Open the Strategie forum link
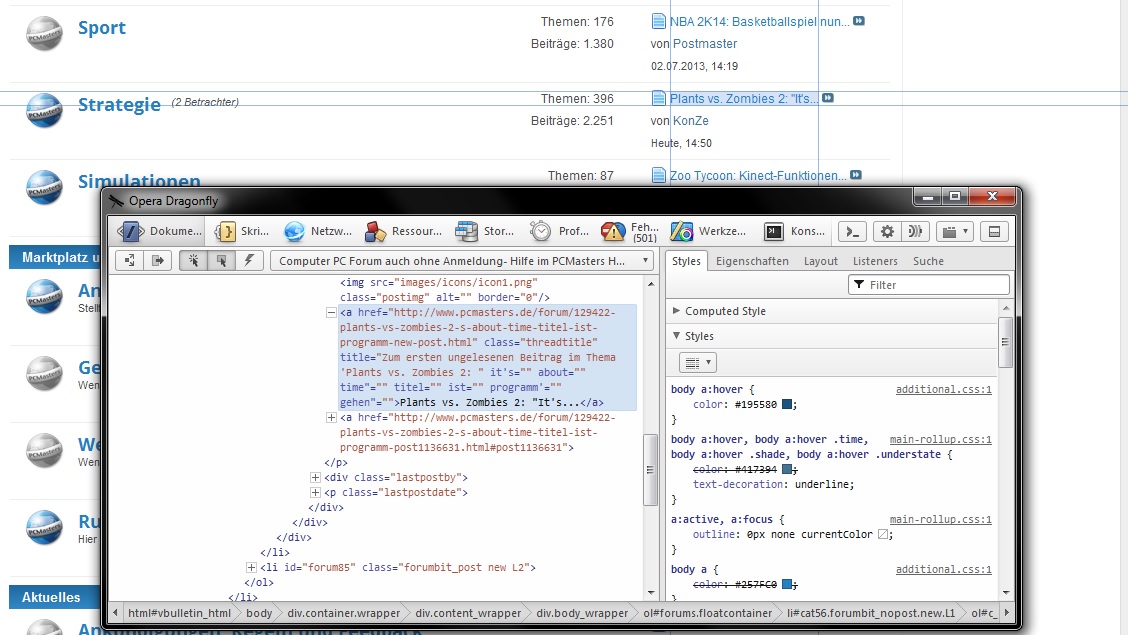Screen dimensions: 1128x635 pos(119,105)
